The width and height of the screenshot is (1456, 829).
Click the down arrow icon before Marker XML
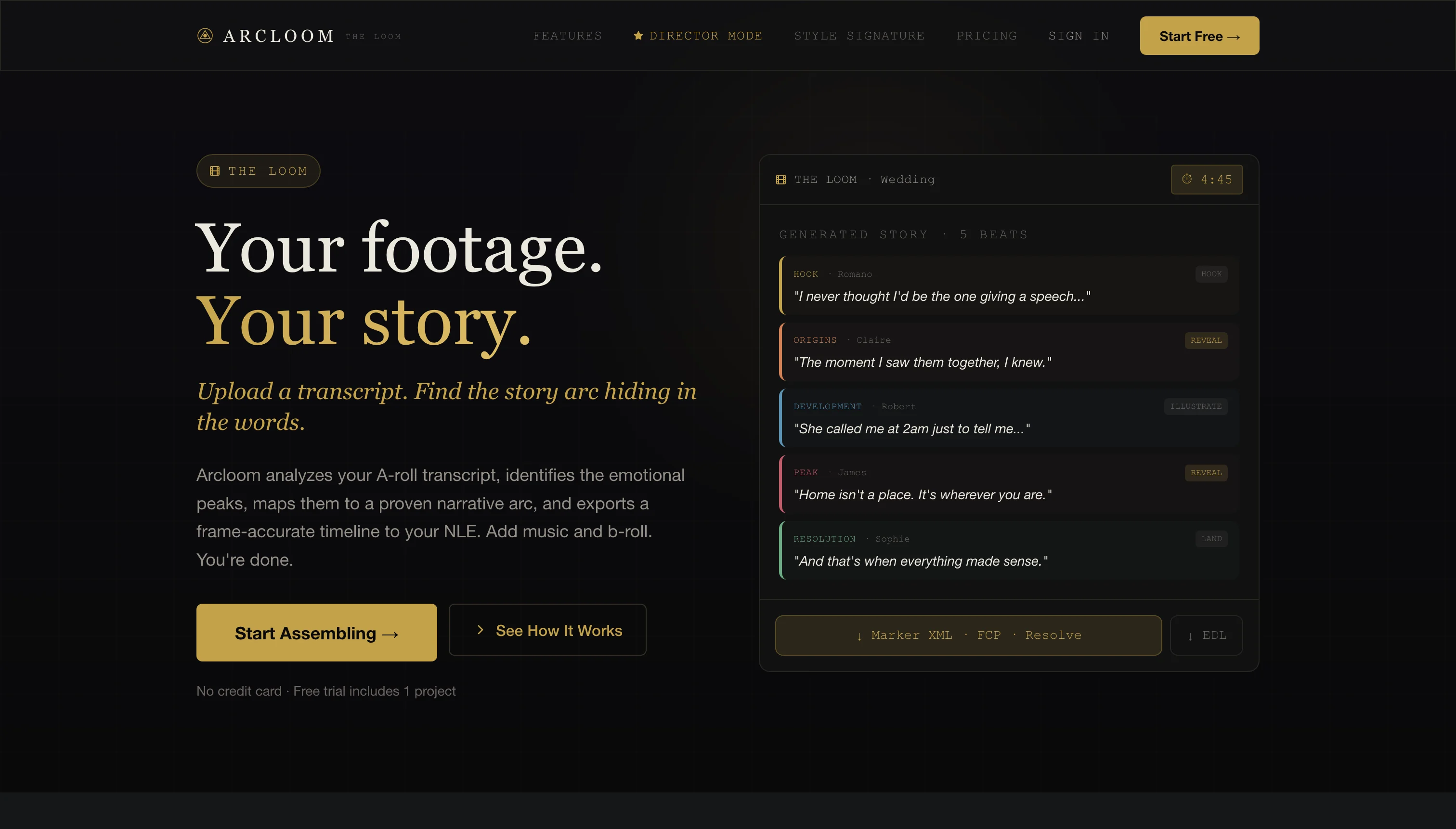pos(859,636)
